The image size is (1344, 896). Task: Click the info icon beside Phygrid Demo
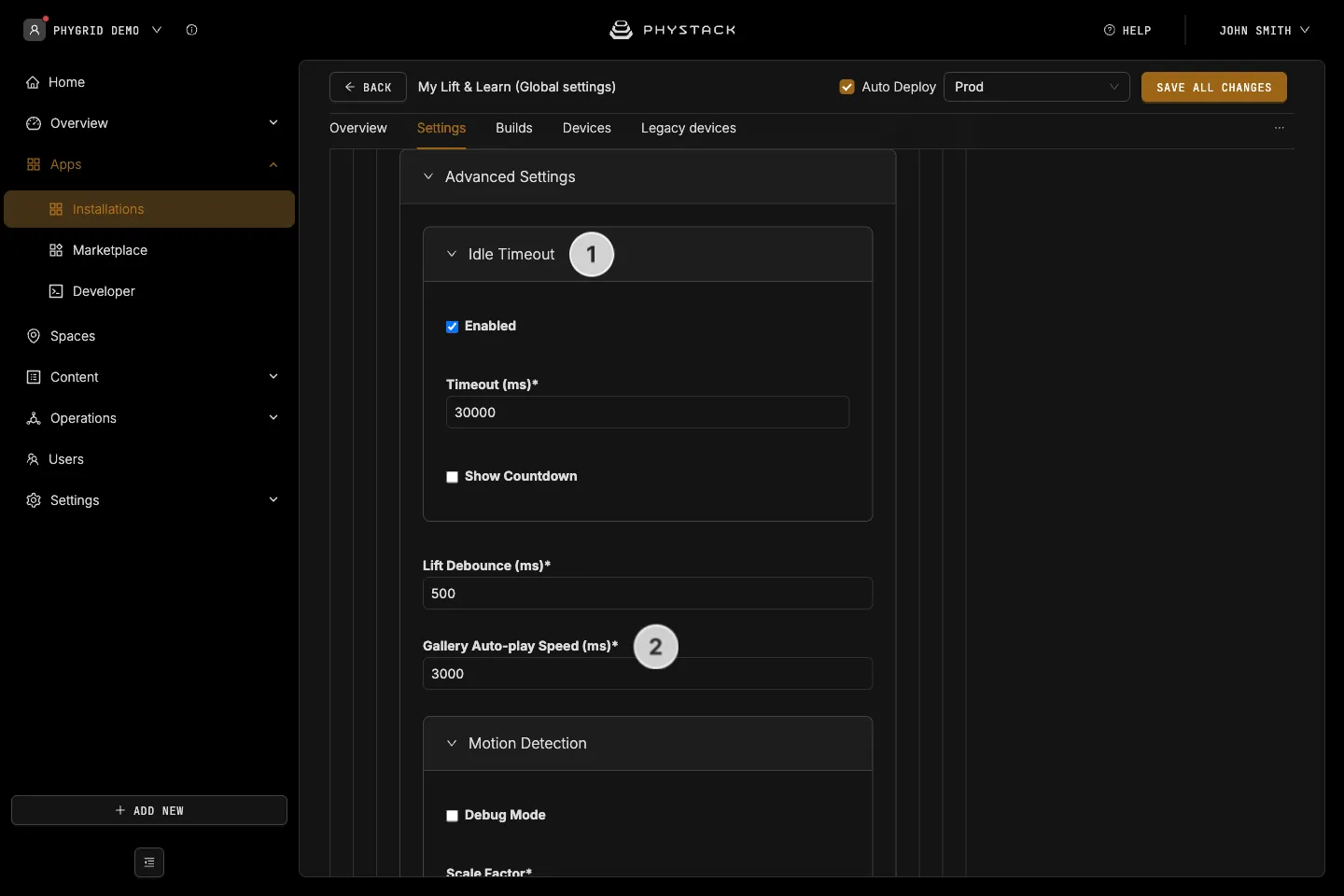click(x=191, y=30)
